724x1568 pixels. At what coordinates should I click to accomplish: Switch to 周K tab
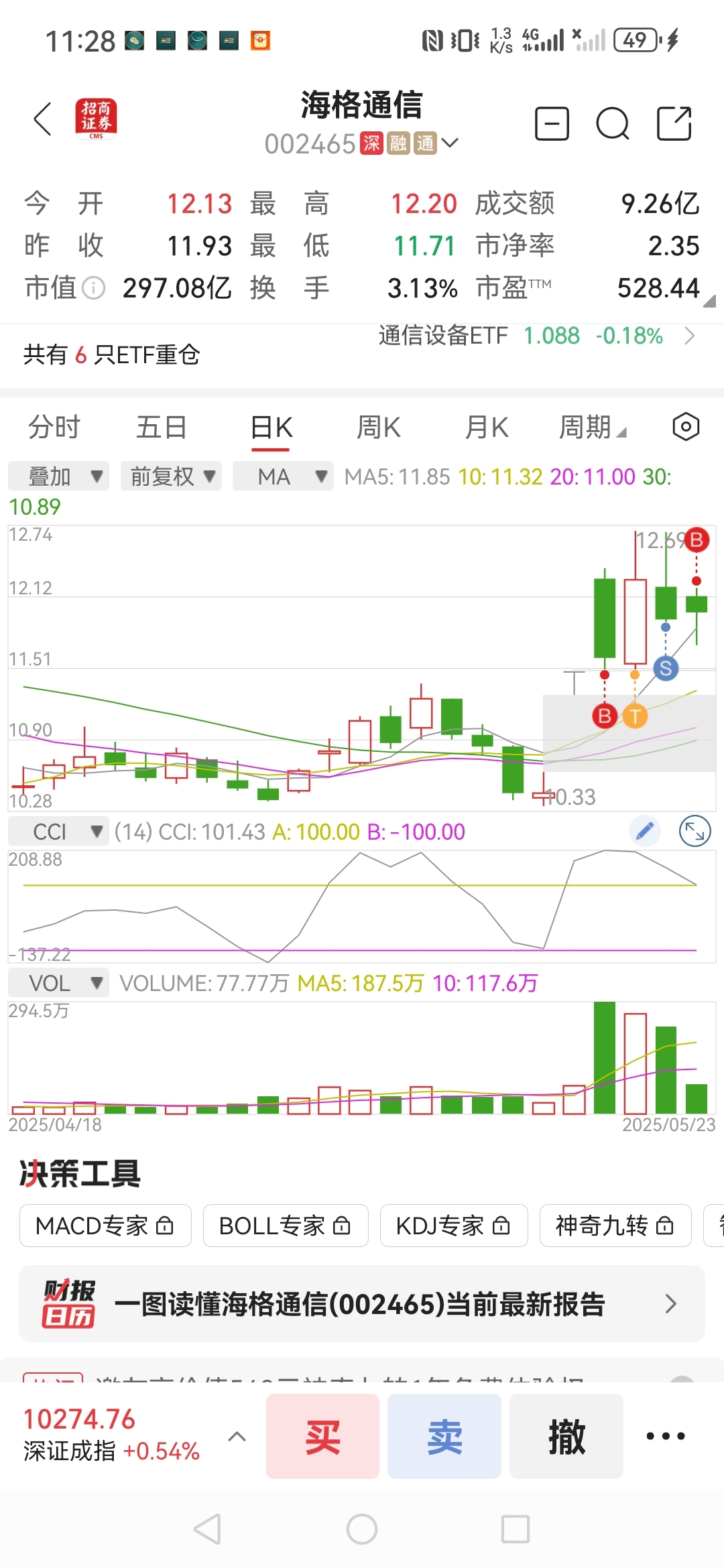[379, 427]
